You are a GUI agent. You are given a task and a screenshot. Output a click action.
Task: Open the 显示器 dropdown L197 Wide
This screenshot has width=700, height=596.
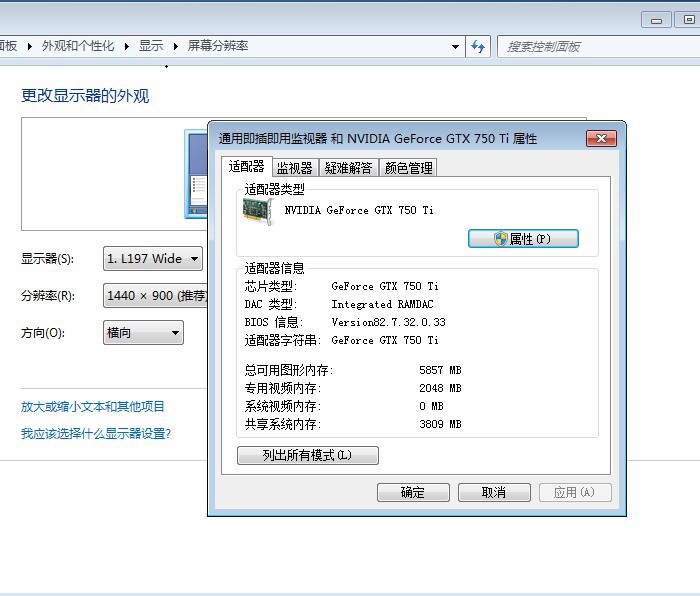click(x=153, y=258)
